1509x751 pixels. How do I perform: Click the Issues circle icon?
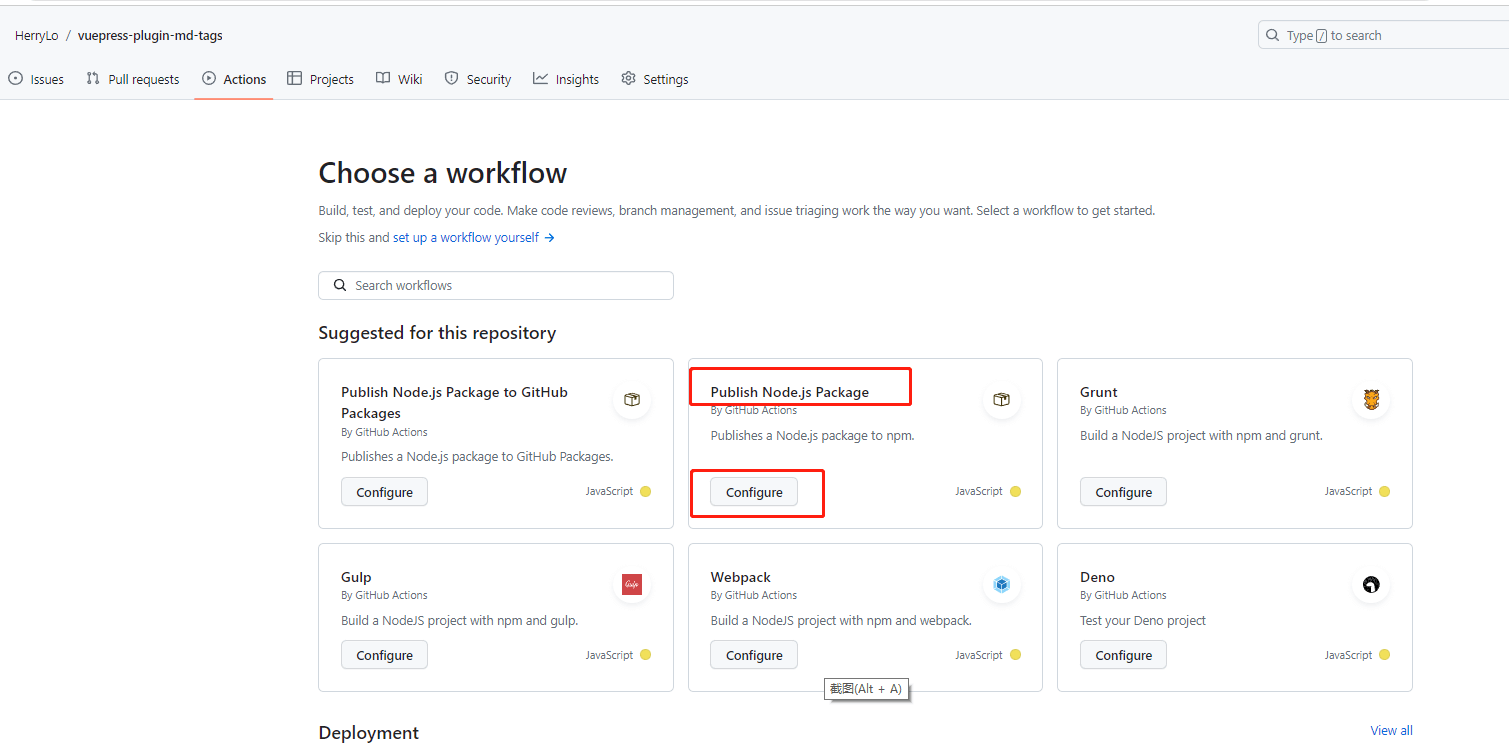click(x=16, y=78)
